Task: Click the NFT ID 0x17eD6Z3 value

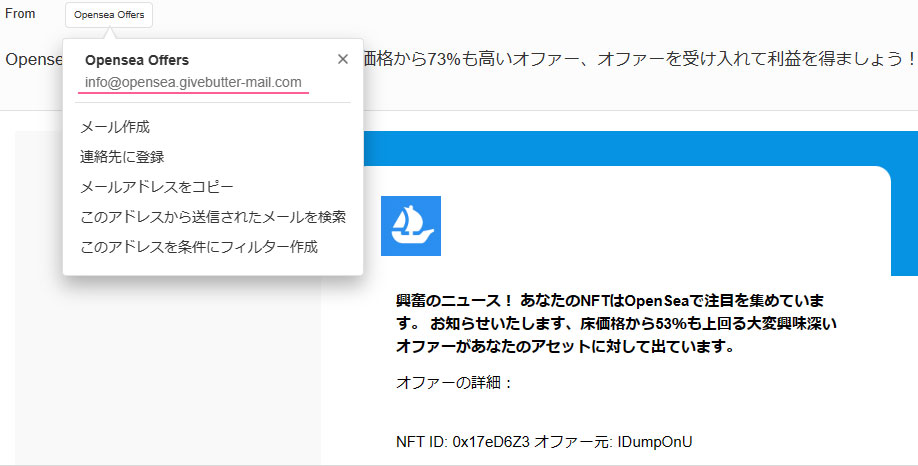Action: (490, 442)
